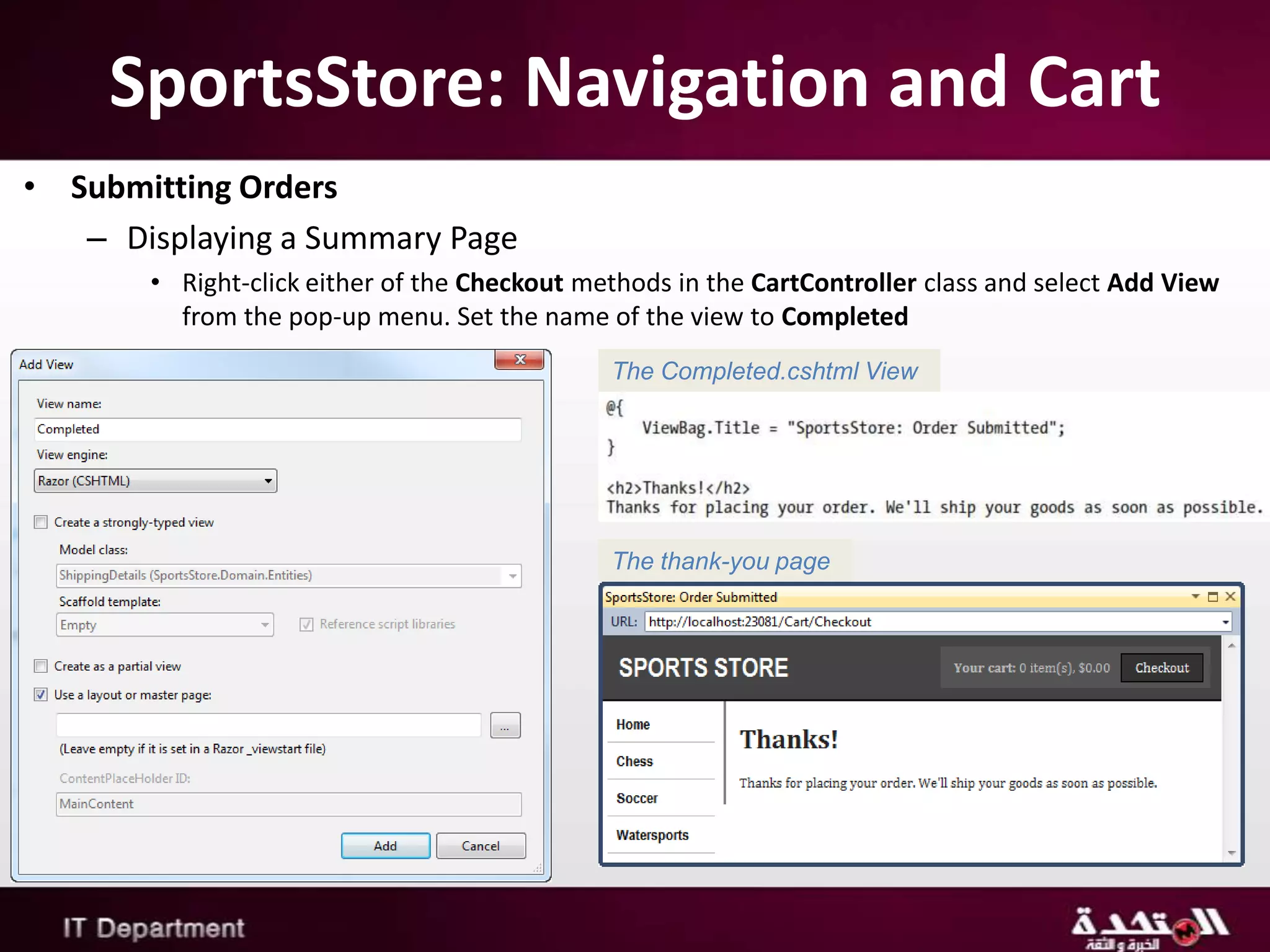Image resolution: width=1270 pixels, height=952 pixels.
Task: Expand the Model class ShippingDetails combo box
Action: coord(288,576)
